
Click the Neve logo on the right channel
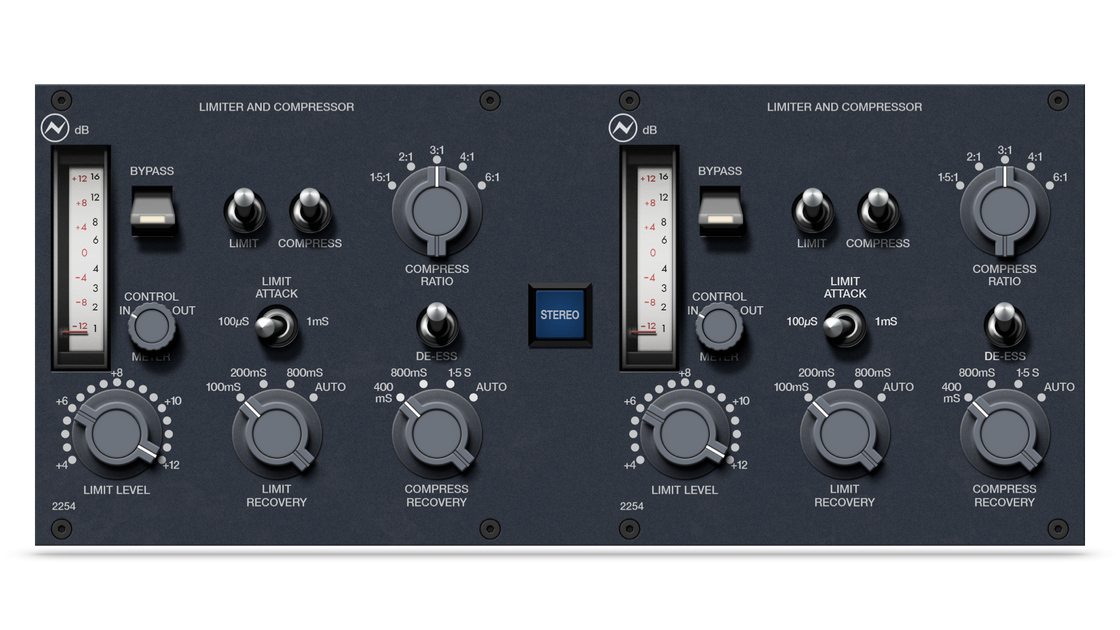pos(625,129)
